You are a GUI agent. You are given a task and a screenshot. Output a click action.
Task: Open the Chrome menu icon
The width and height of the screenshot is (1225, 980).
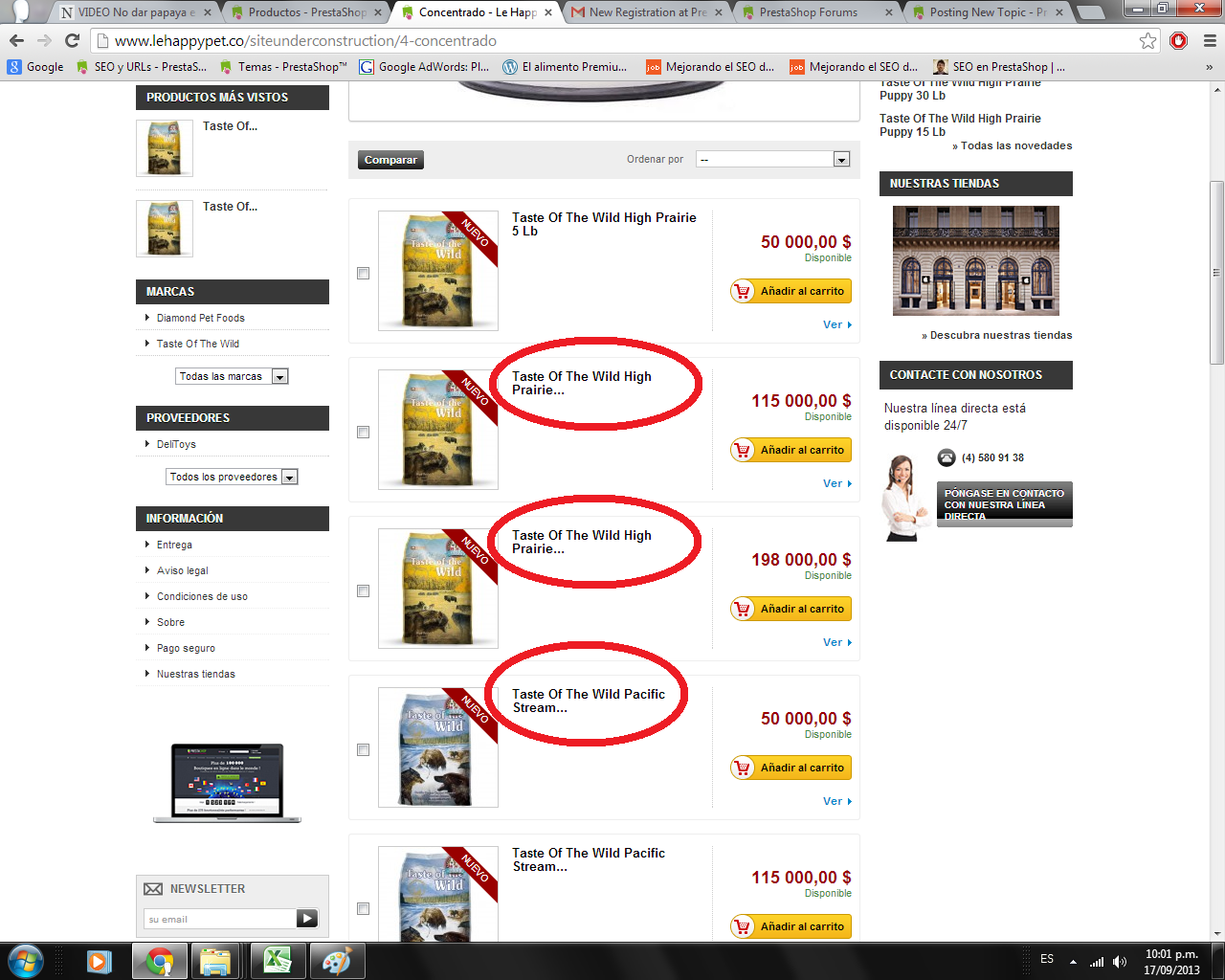pyautogui.click(x=1210, y=40)
